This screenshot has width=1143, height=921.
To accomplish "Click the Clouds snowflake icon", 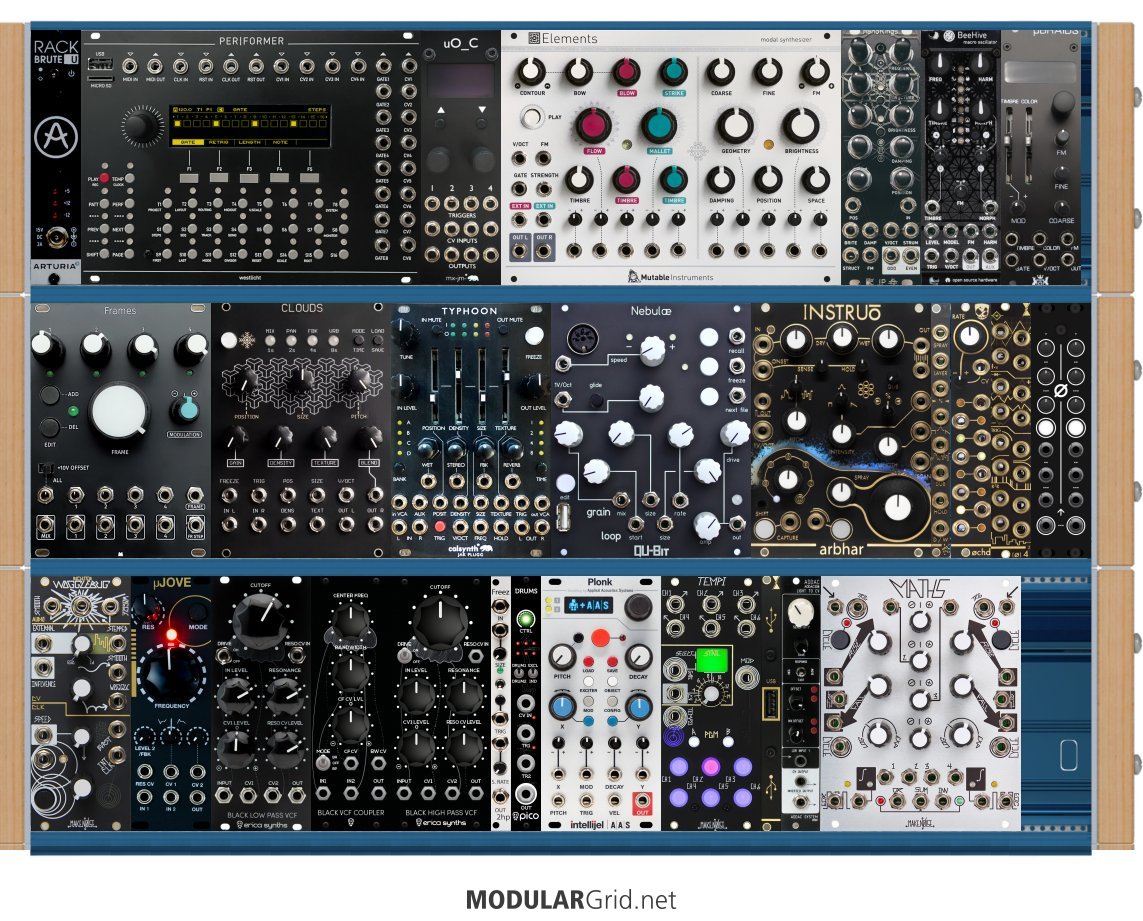I will (x=248, y=340).
